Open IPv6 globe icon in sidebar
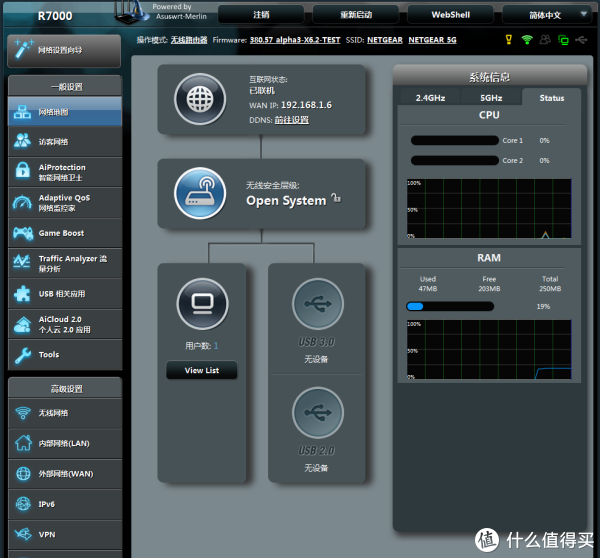The width and height of the screenshot is (600, 558). (x=23, y=504)
